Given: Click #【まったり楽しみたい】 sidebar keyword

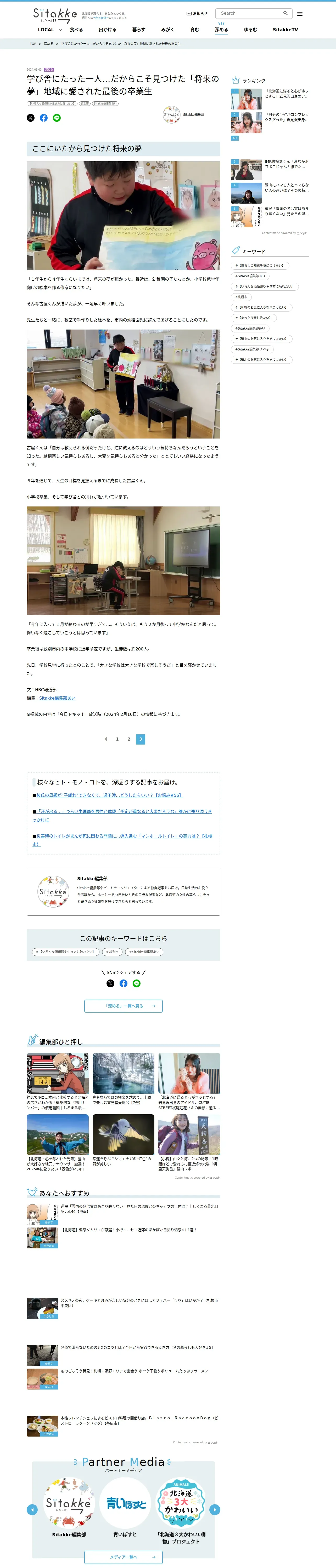Looking at the screenshot, I should point(253,318).
